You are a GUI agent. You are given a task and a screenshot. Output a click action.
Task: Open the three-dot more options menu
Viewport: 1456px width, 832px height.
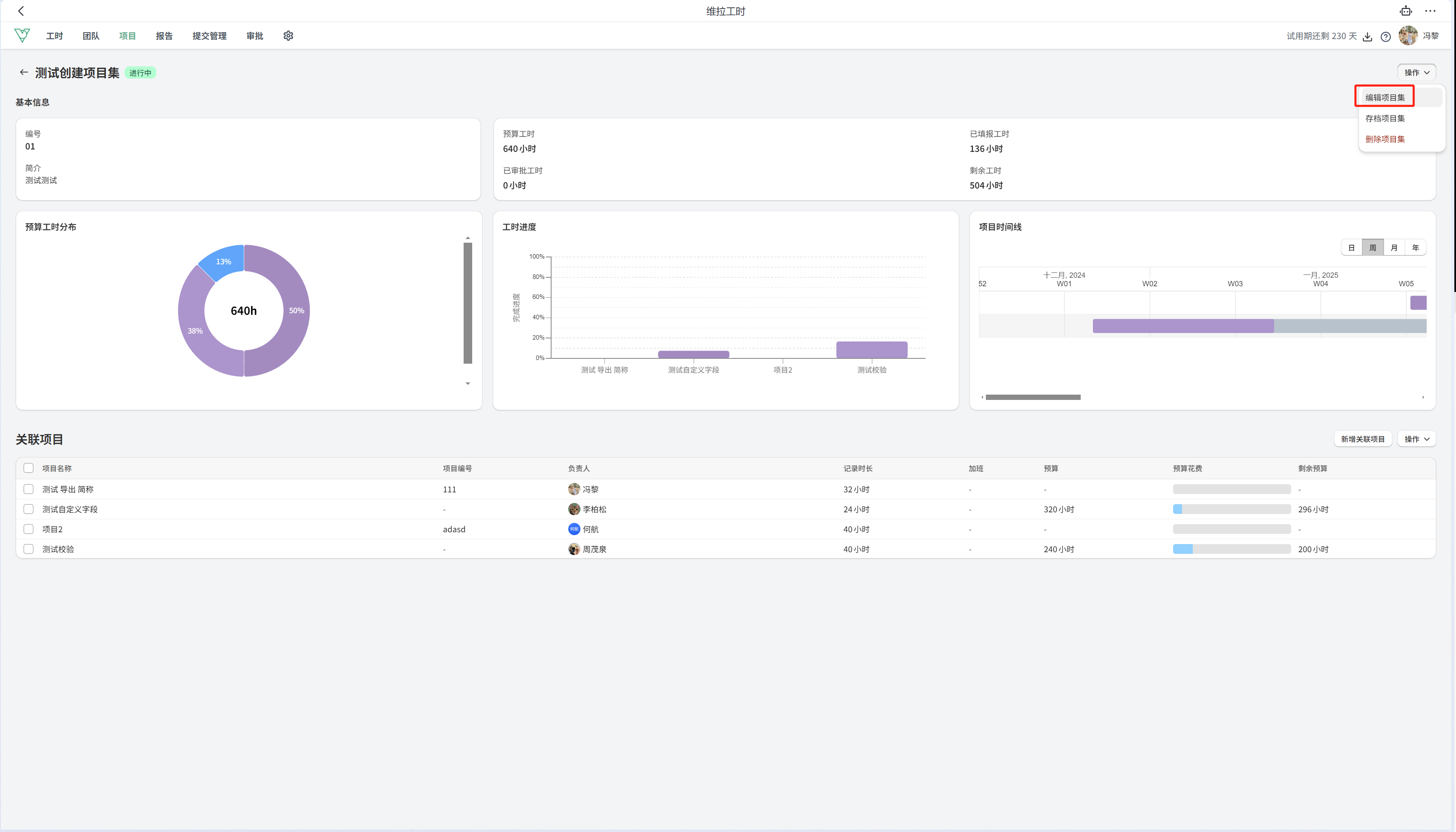[1430, 11]
